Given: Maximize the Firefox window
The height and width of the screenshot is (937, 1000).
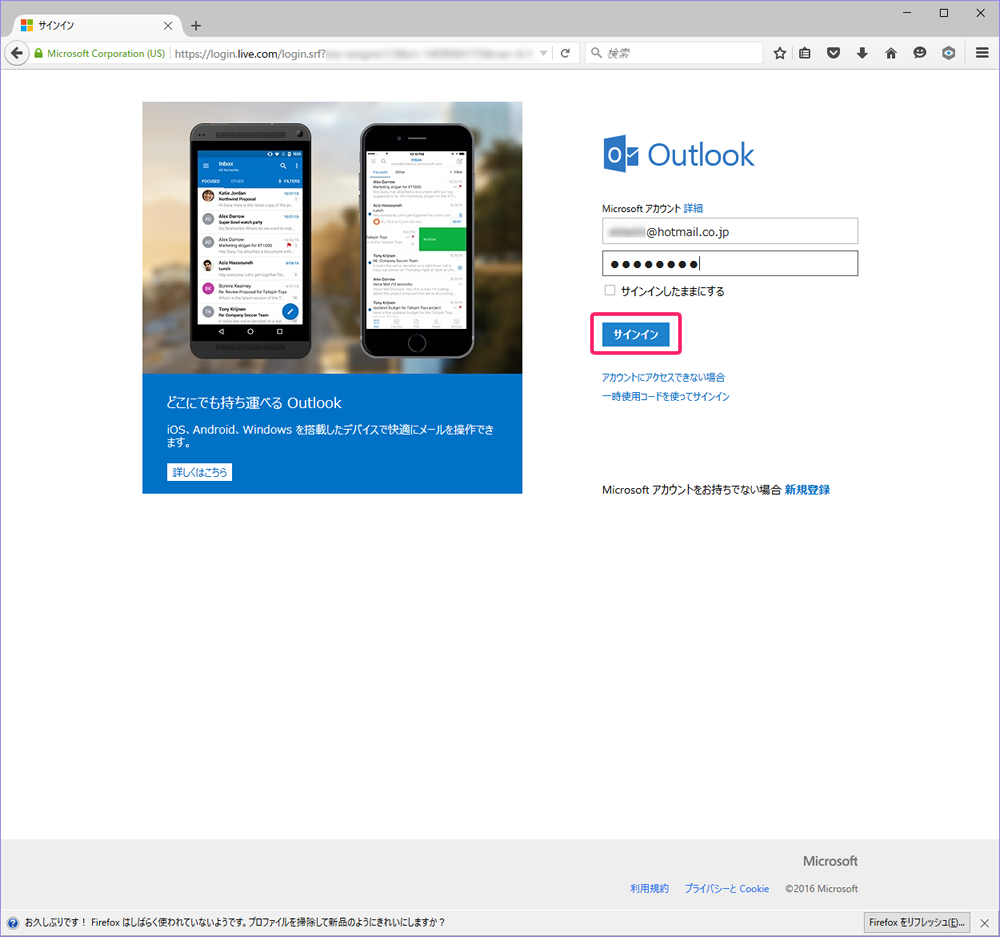Looking at the screenshot, I should (943, 13).
